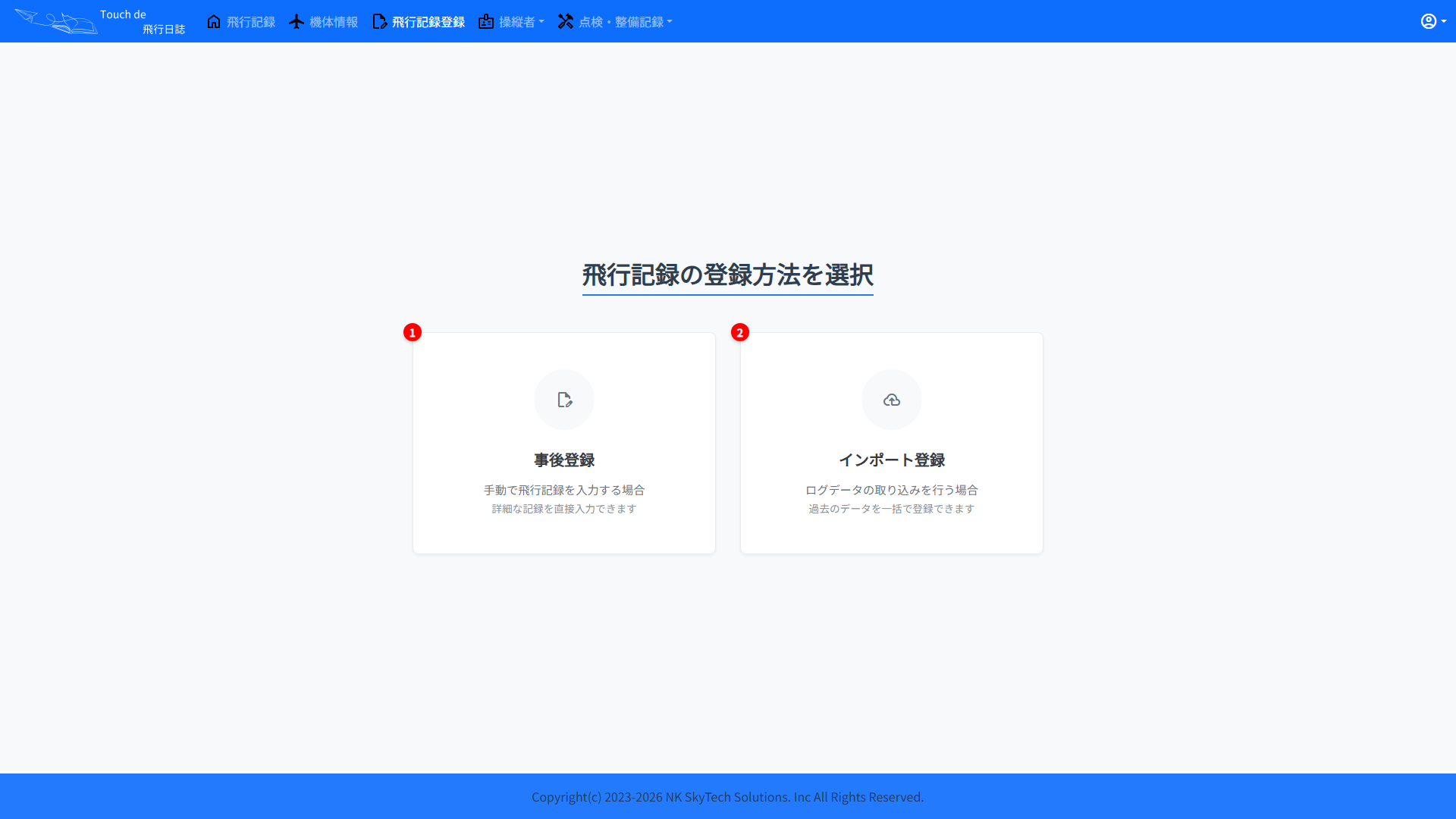
Task: Expand the account menu caret at top right
Action: click(1444, 21)
